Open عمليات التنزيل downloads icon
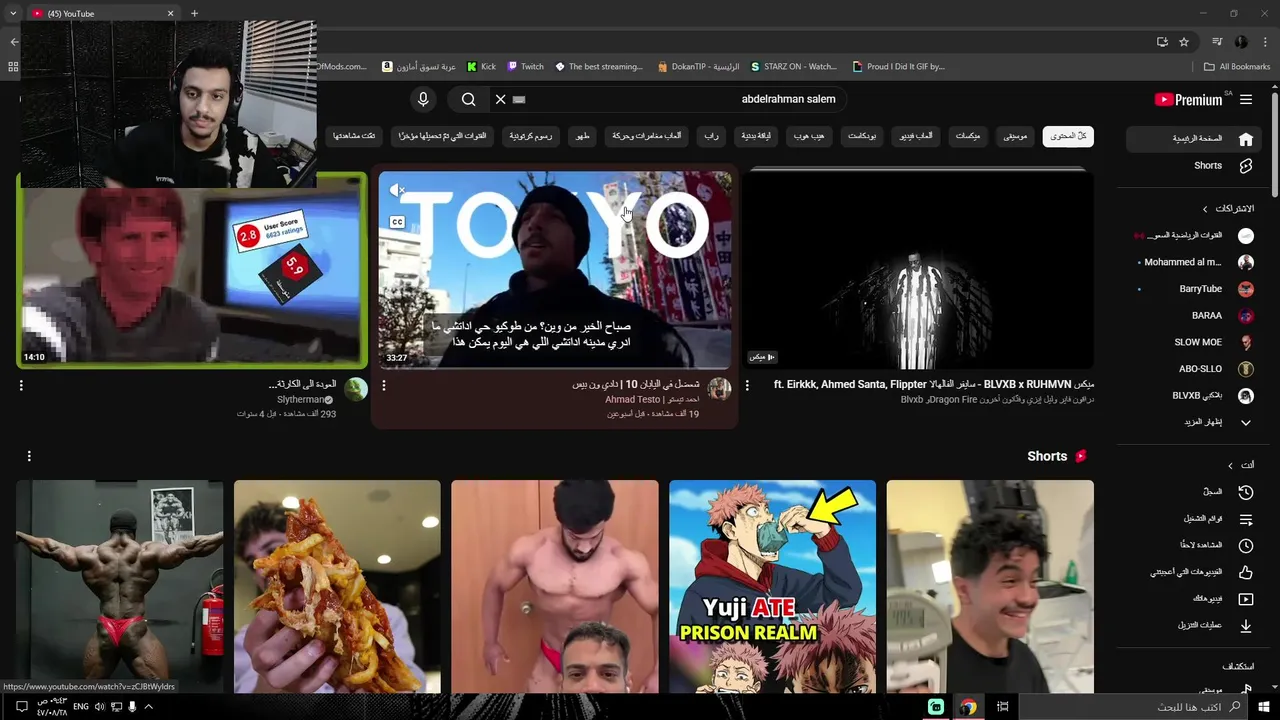 pos(1245,626)
